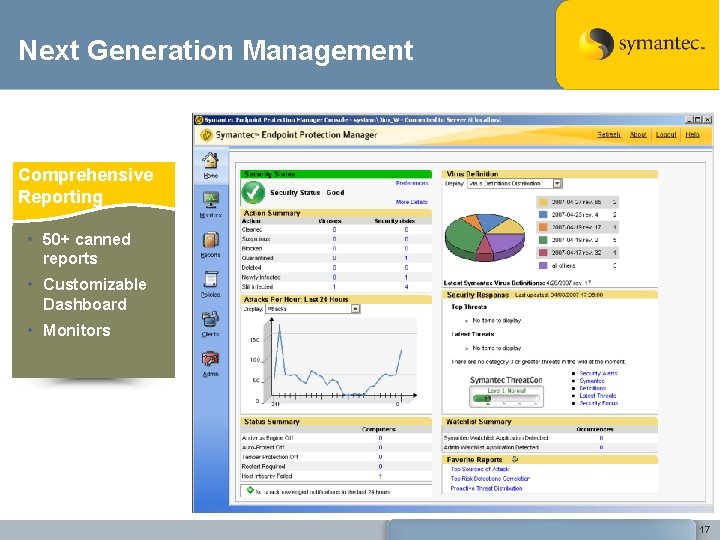The height and width of the screenshot is (540, 720).
Task: Click the orange legend swatch for rev. 17
Action: click(x=543, y=227)
